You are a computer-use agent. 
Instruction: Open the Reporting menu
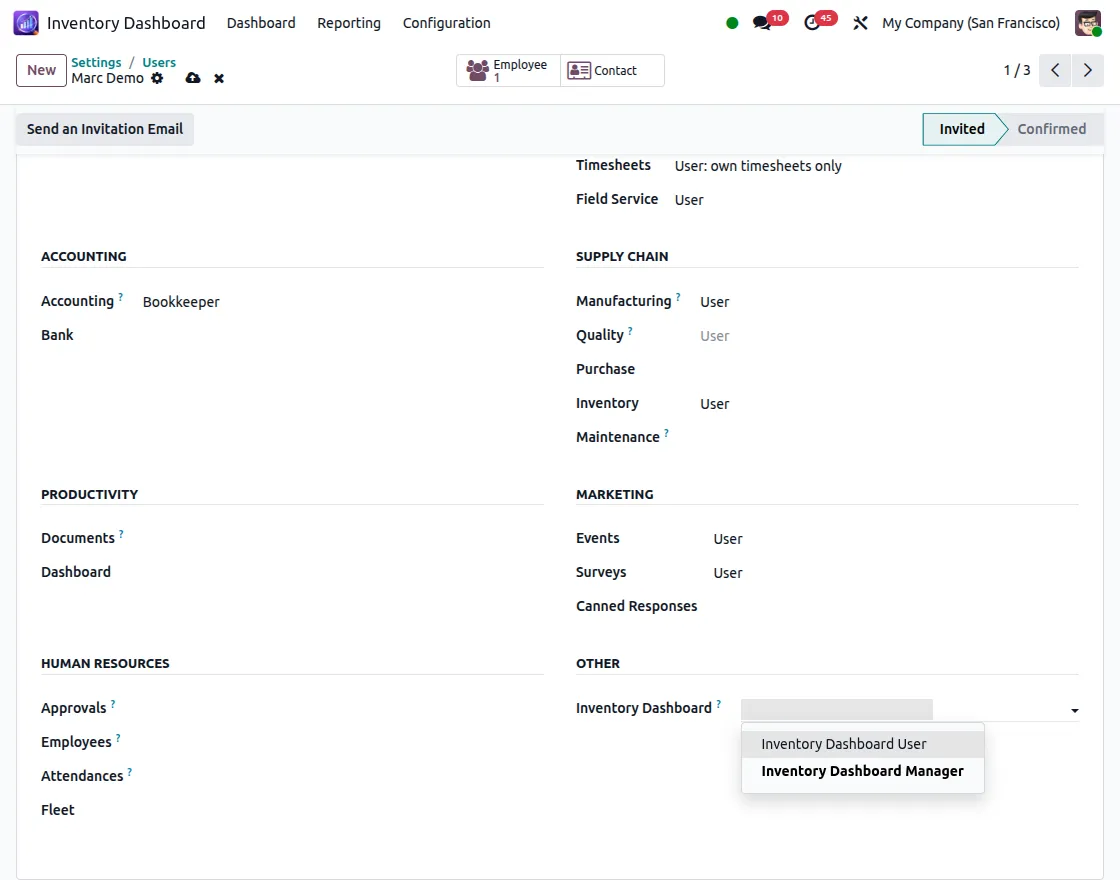[x=348, y=22]
